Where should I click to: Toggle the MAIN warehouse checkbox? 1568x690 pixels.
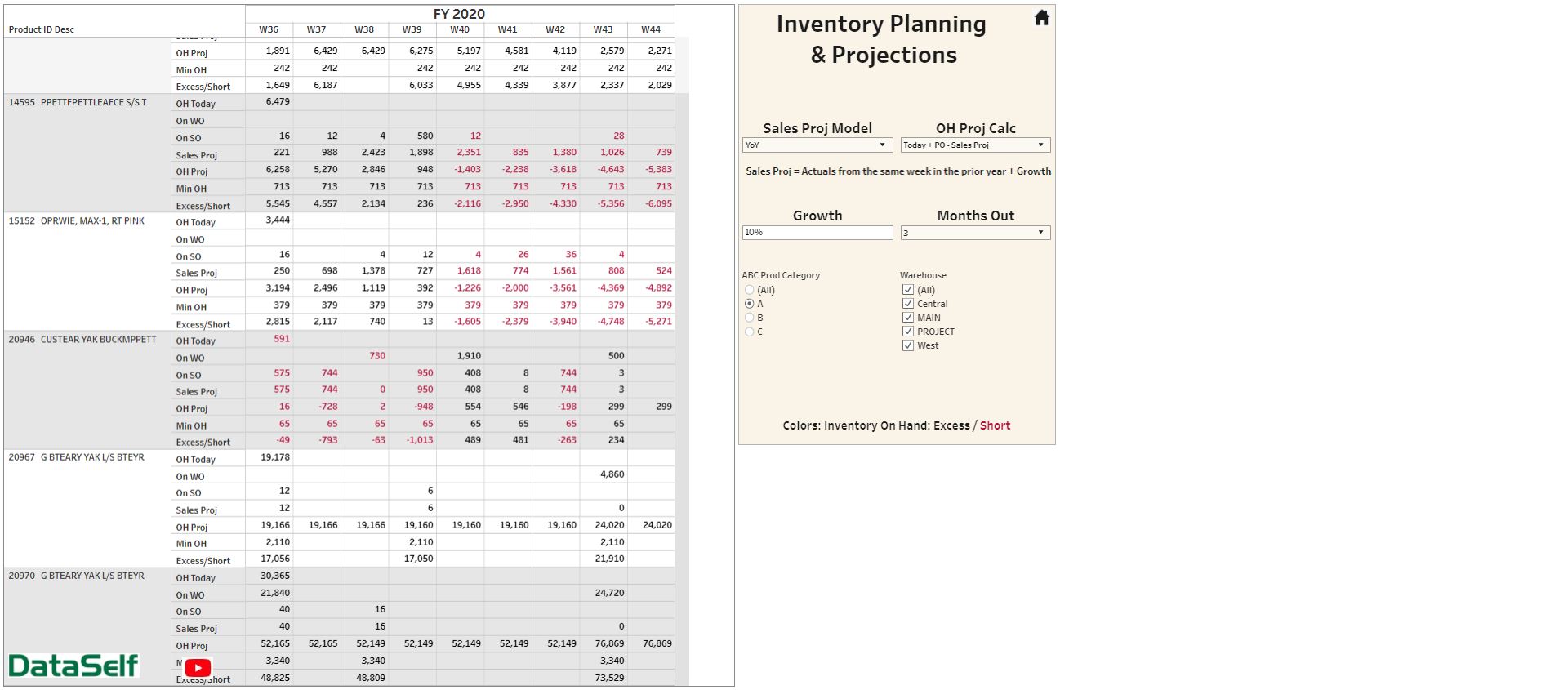tap(908, 318)
